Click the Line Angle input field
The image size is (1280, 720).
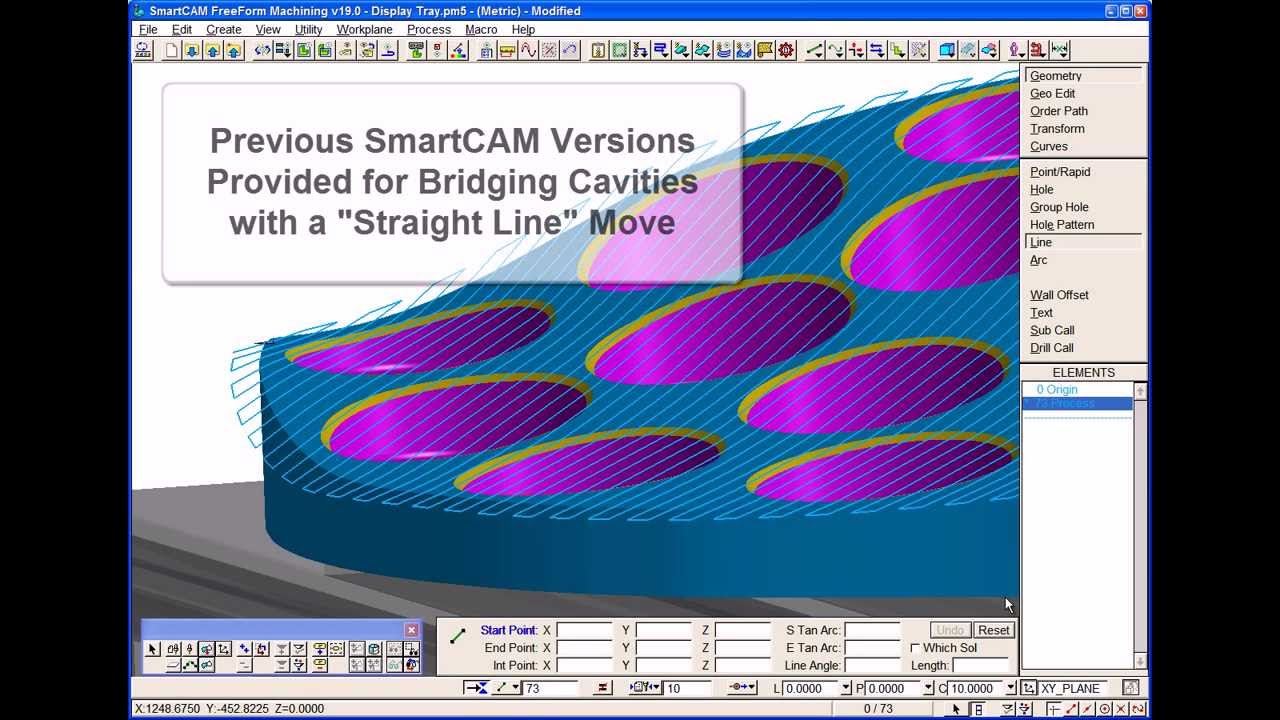click(872, 665)
